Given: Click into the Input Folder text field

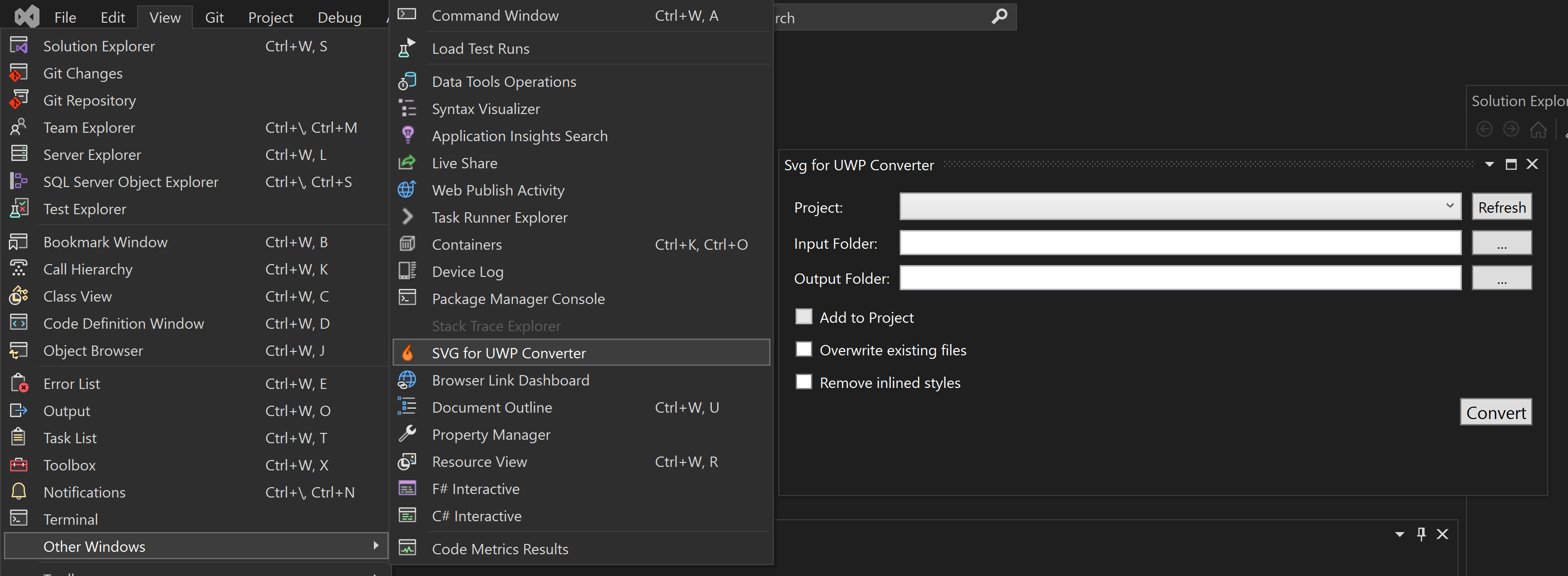Looking at the screenshot, I should tap(1180, 243).
